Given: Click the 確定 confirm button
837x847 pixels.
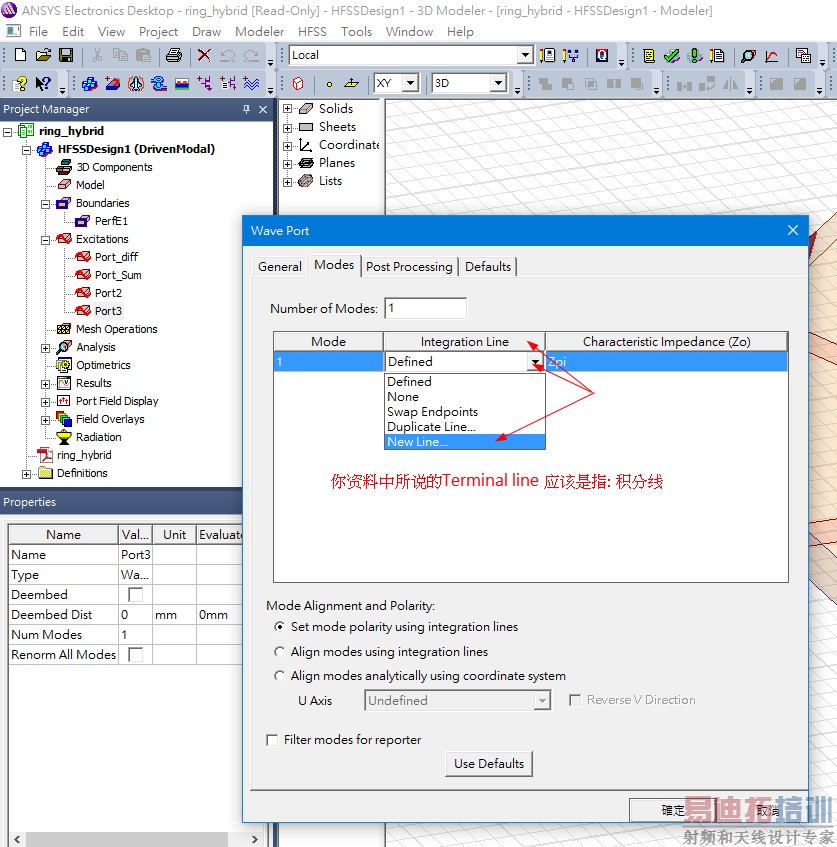Looking at the screenshot, I should pyautogui.click(x=673, y=810).
